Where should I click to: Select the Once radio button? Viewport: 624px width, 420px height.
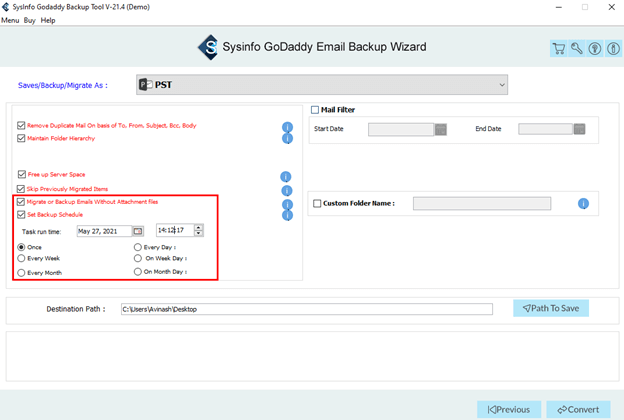click(x=21, y=247)
